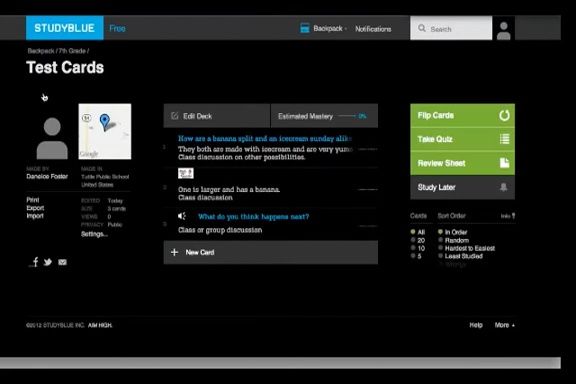Click the Review Sheet page icon
The width and height of the screenshot is (576, 384).
(504, 163)
